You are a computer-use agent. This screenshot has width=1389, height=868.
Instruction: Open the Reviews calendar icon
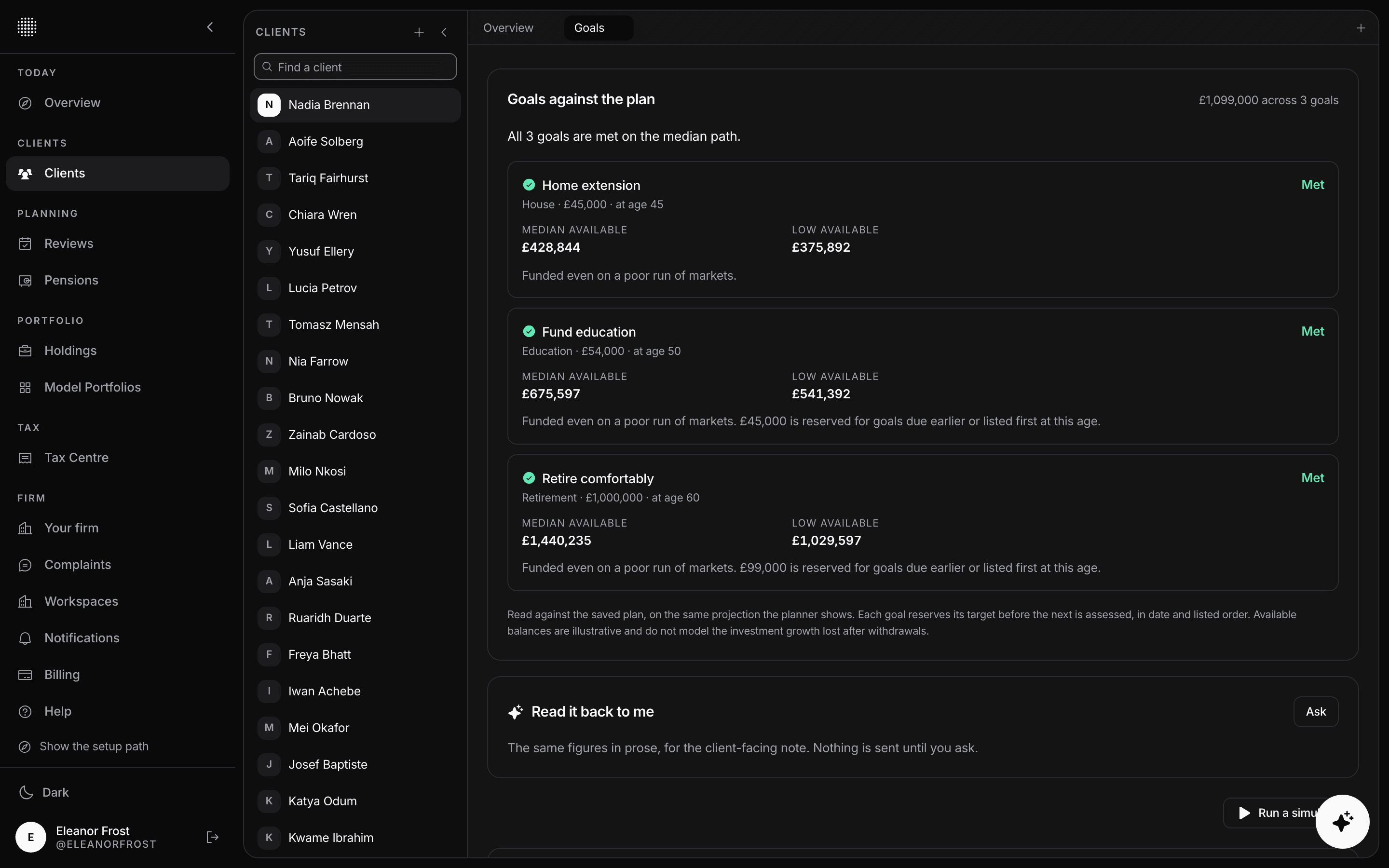coord(25,244)
